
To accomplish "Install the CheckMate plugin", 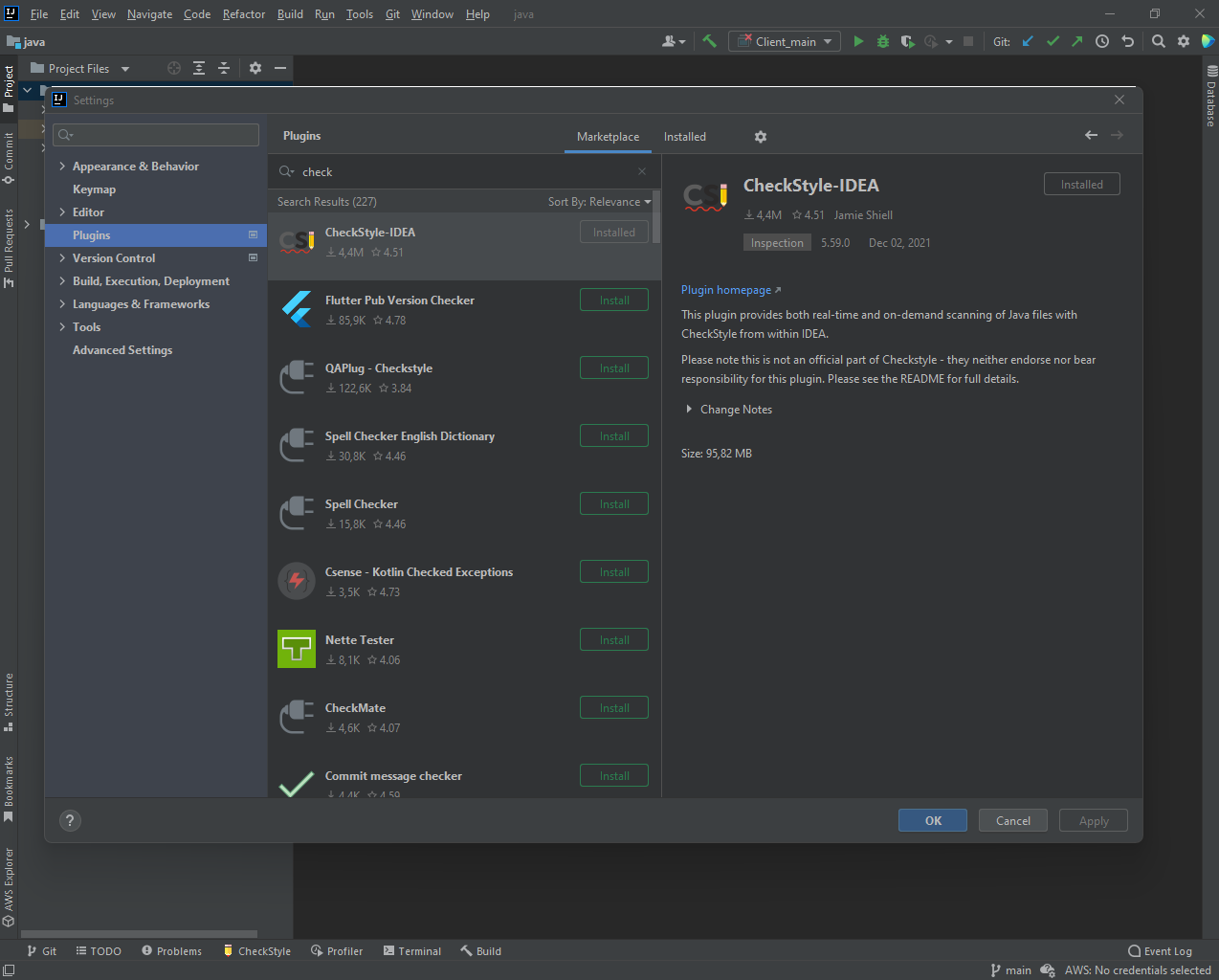I will pyautogui.click(x=614, y=708).
